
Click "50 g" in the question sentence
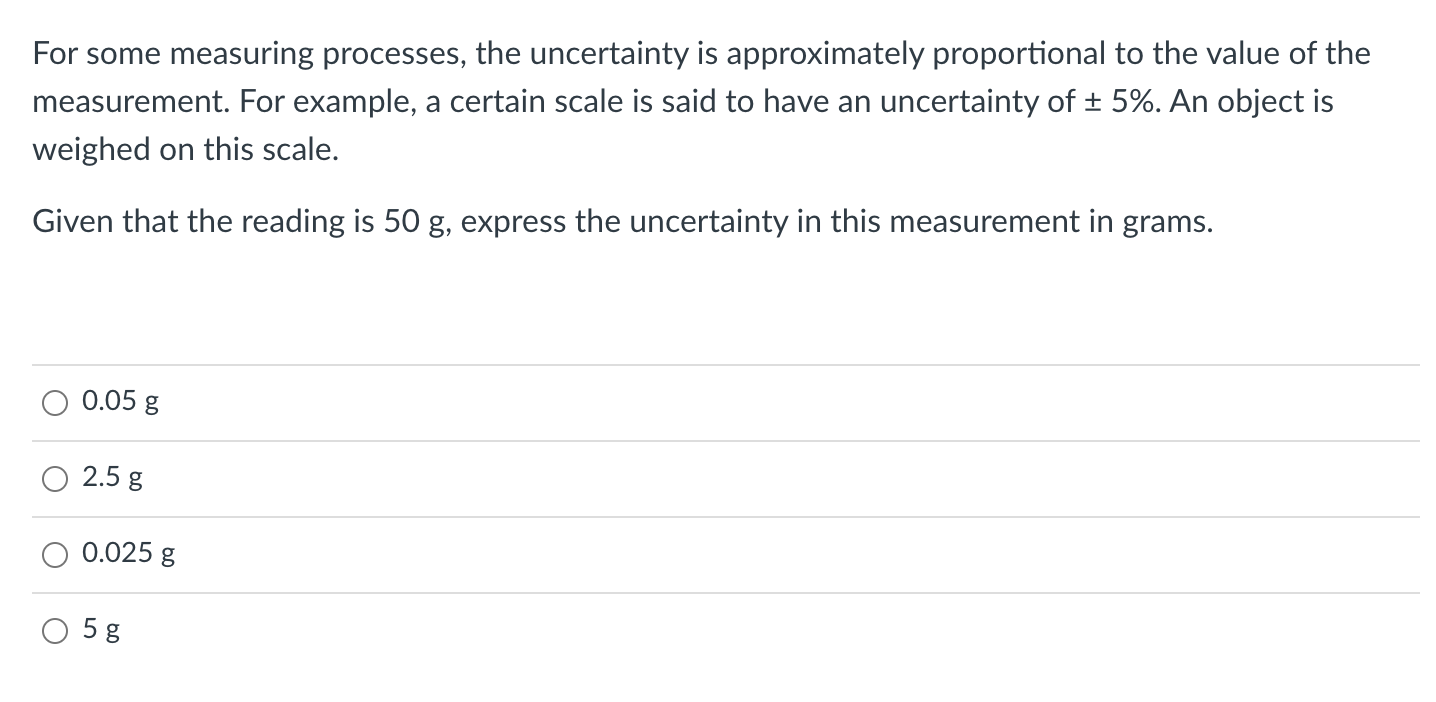click(416, 222)
